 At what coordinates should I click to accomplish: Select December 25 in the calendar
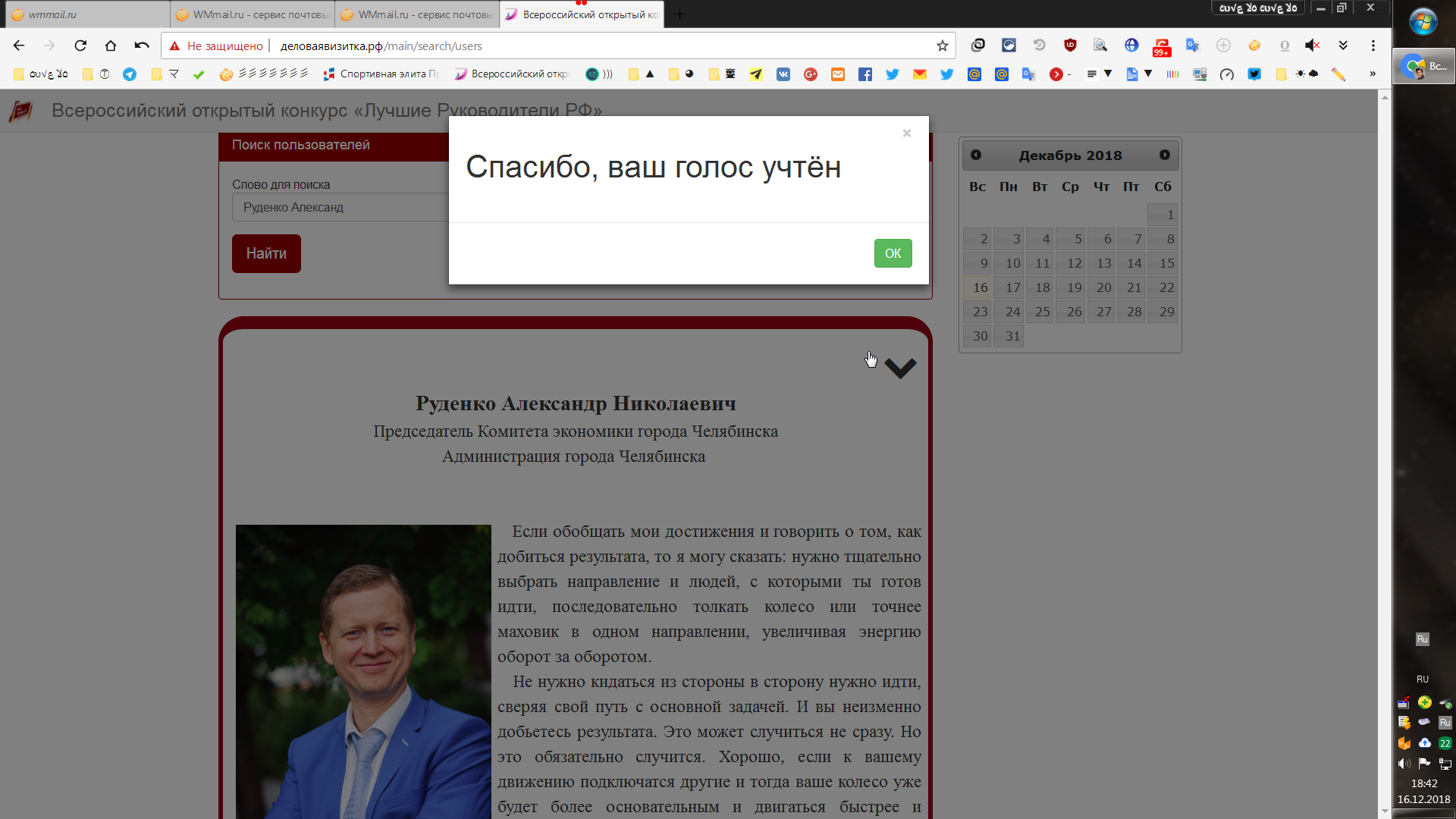point(1040,312)
